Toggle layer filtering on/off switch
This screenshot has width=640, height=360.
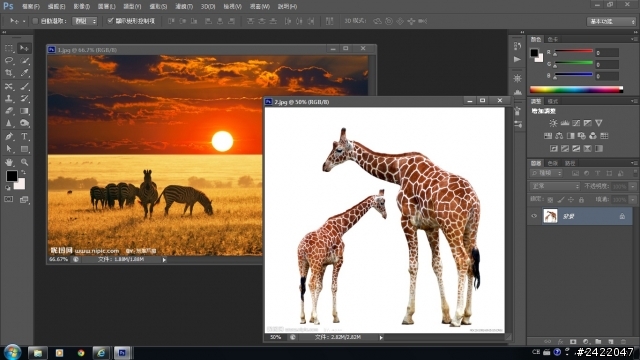click(635, 173)
